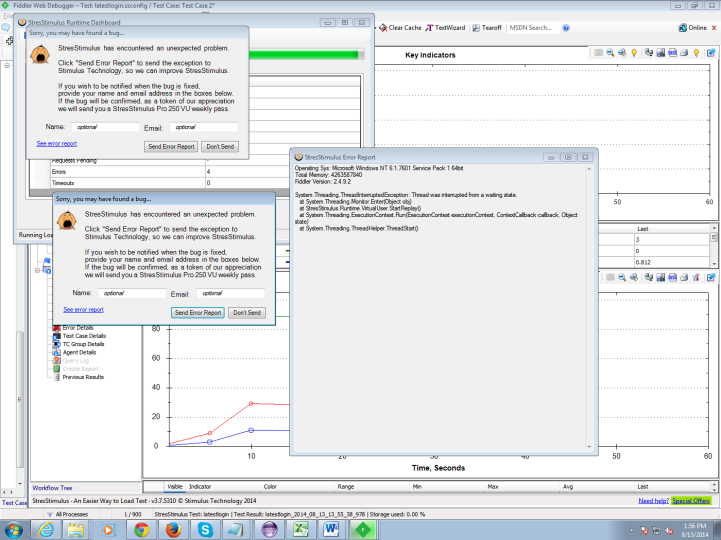The width and height of the screenshot is (721, 540).
Task: Click the Online status indicator
Action: coord(692,28)
